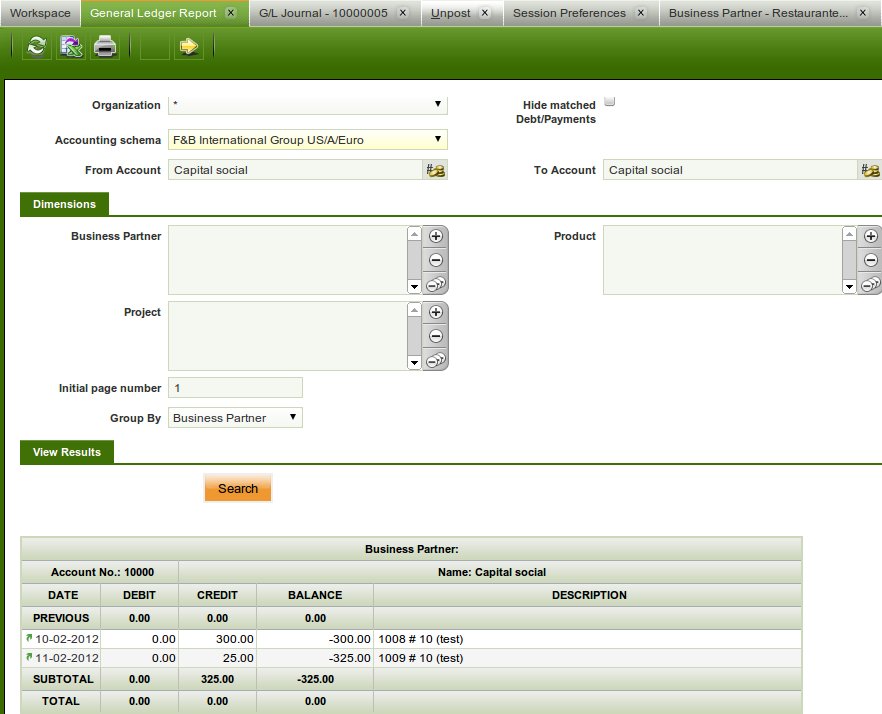
Task: Export the report to Excel
Action: coord(71,47)
